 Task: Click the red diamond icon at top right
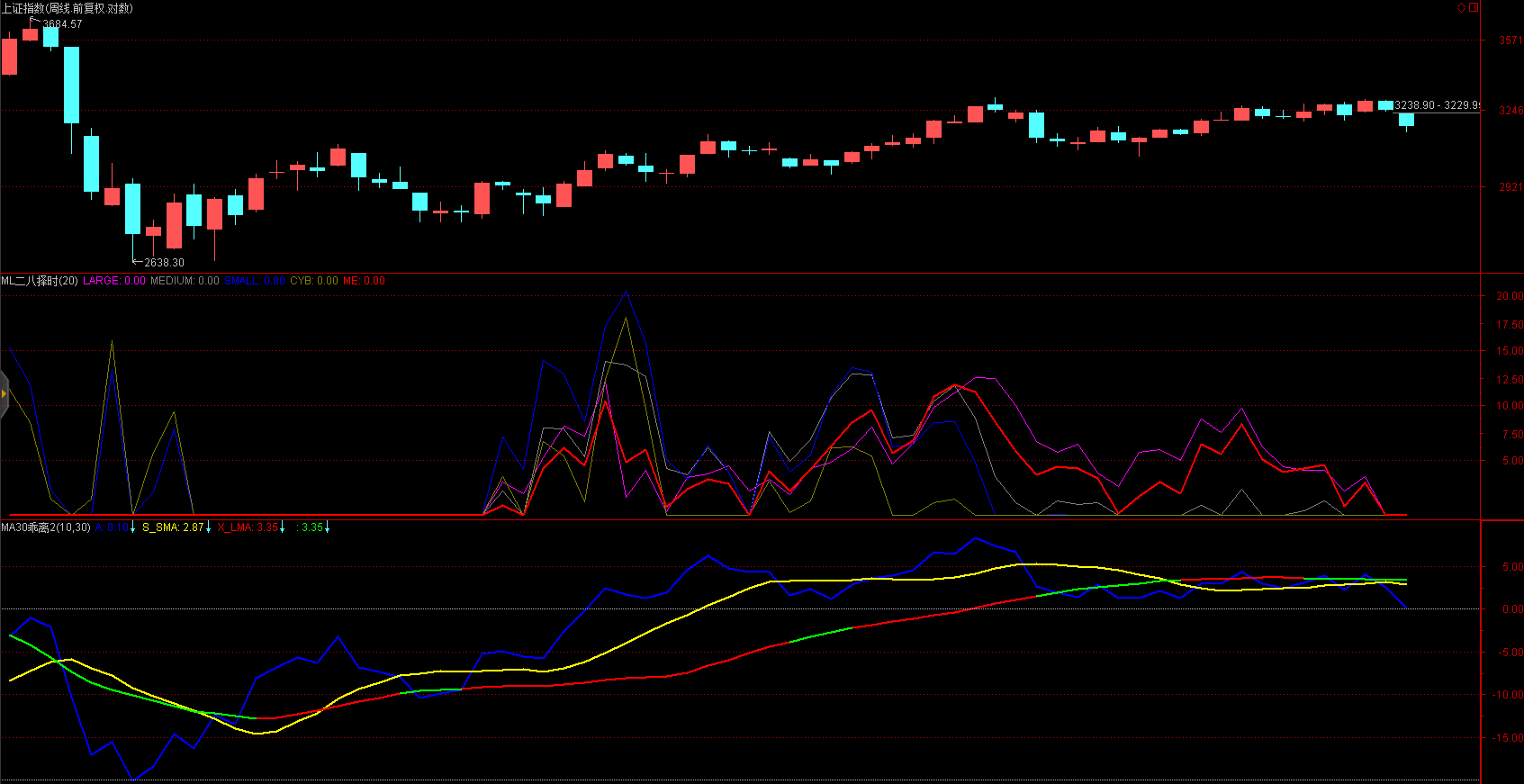click(1462, 7)
